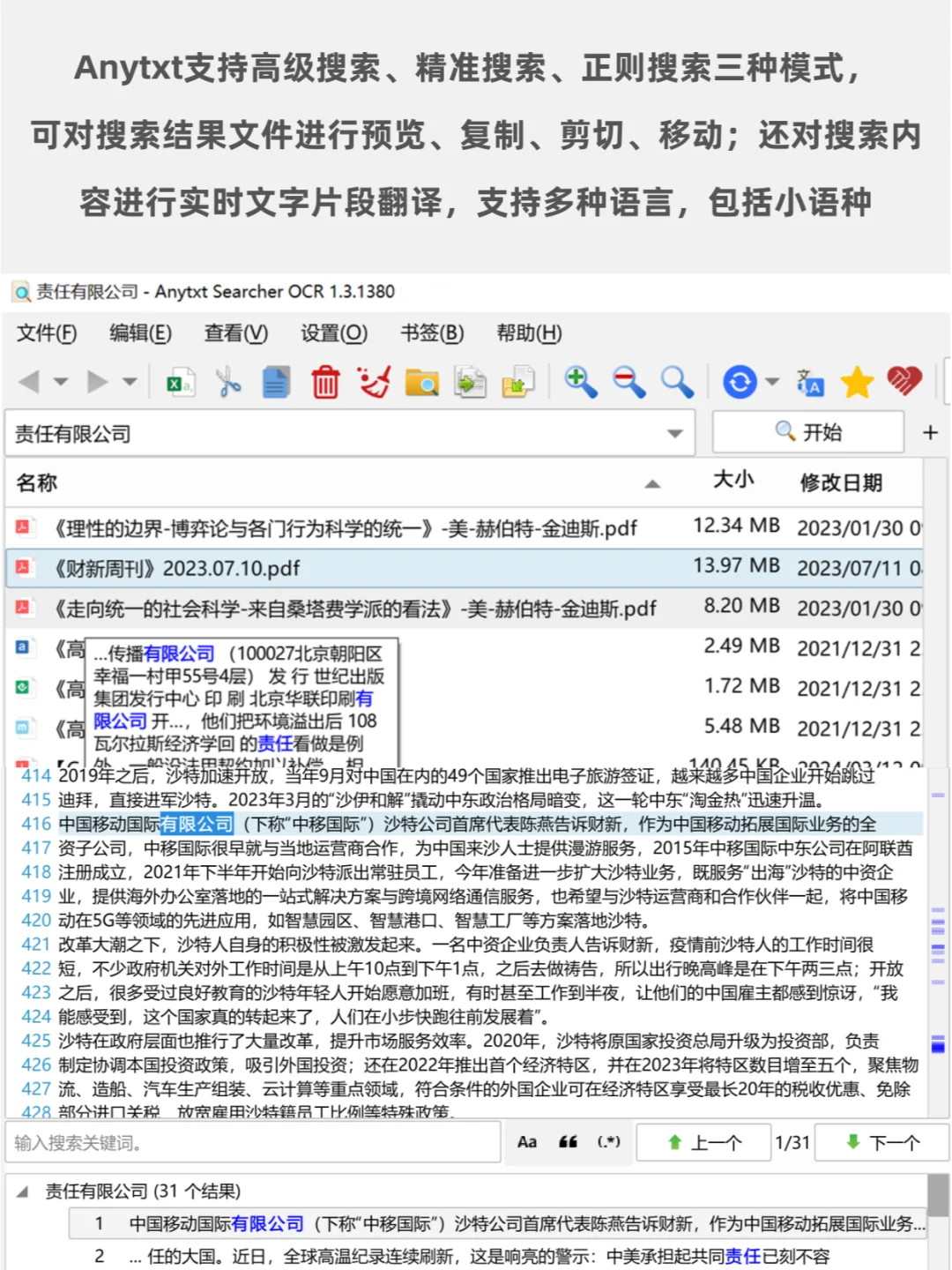952x1270 pixels.
Task: Go to next match with 下一个
Action: click(882, 1141)
